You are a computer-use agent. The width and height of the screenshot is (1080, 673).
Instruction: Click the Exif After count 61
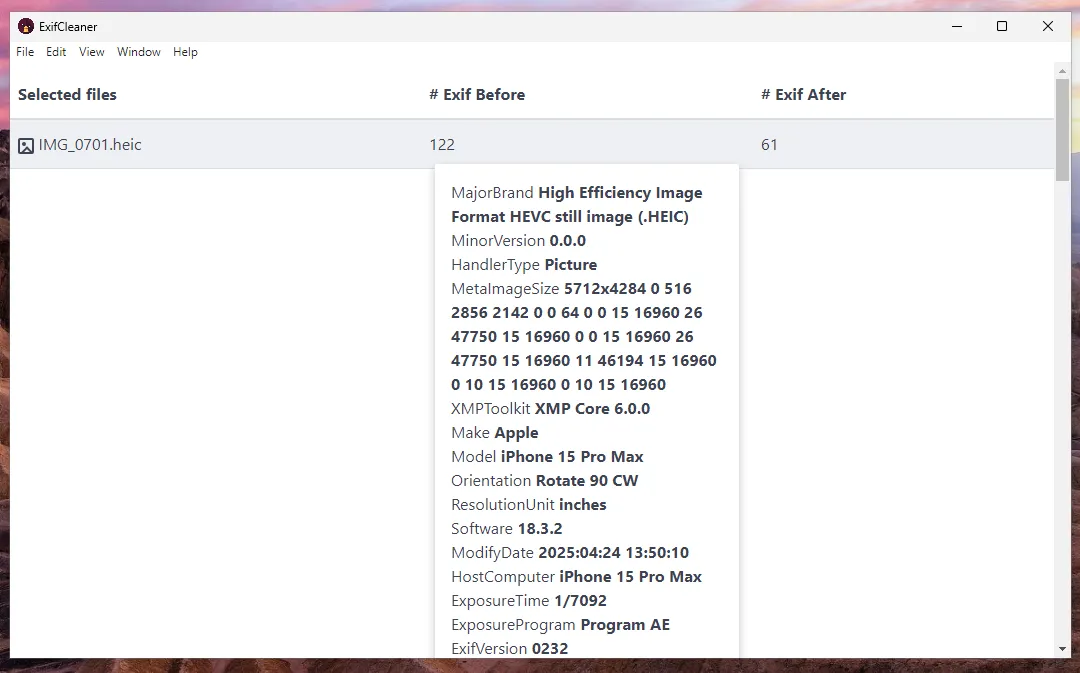[769, 145]
